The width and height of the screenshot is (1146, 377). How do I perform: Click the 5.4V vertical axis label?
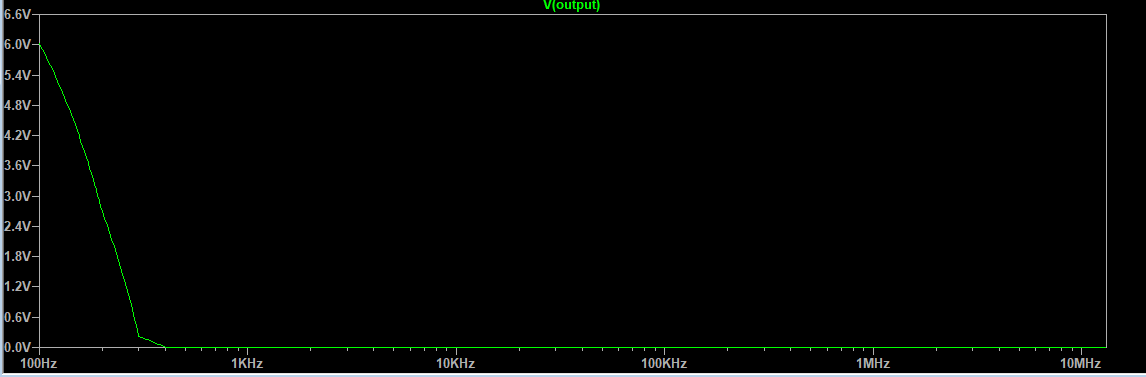(x=18, y=75)
